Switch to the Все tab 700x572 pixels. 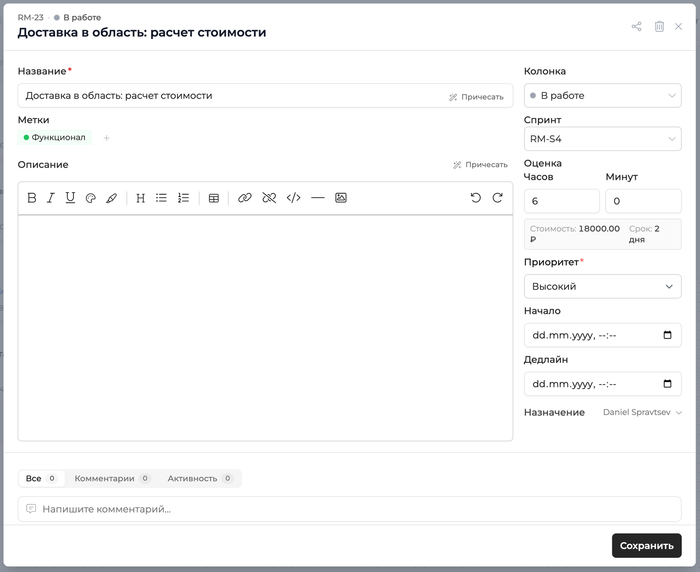coord(41,478)
